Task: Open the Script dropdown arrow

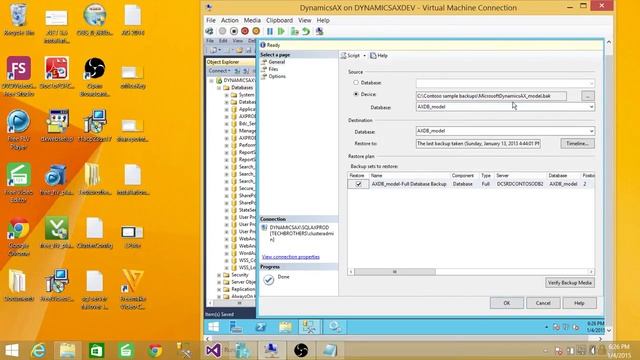Action: tap(364, 56)
